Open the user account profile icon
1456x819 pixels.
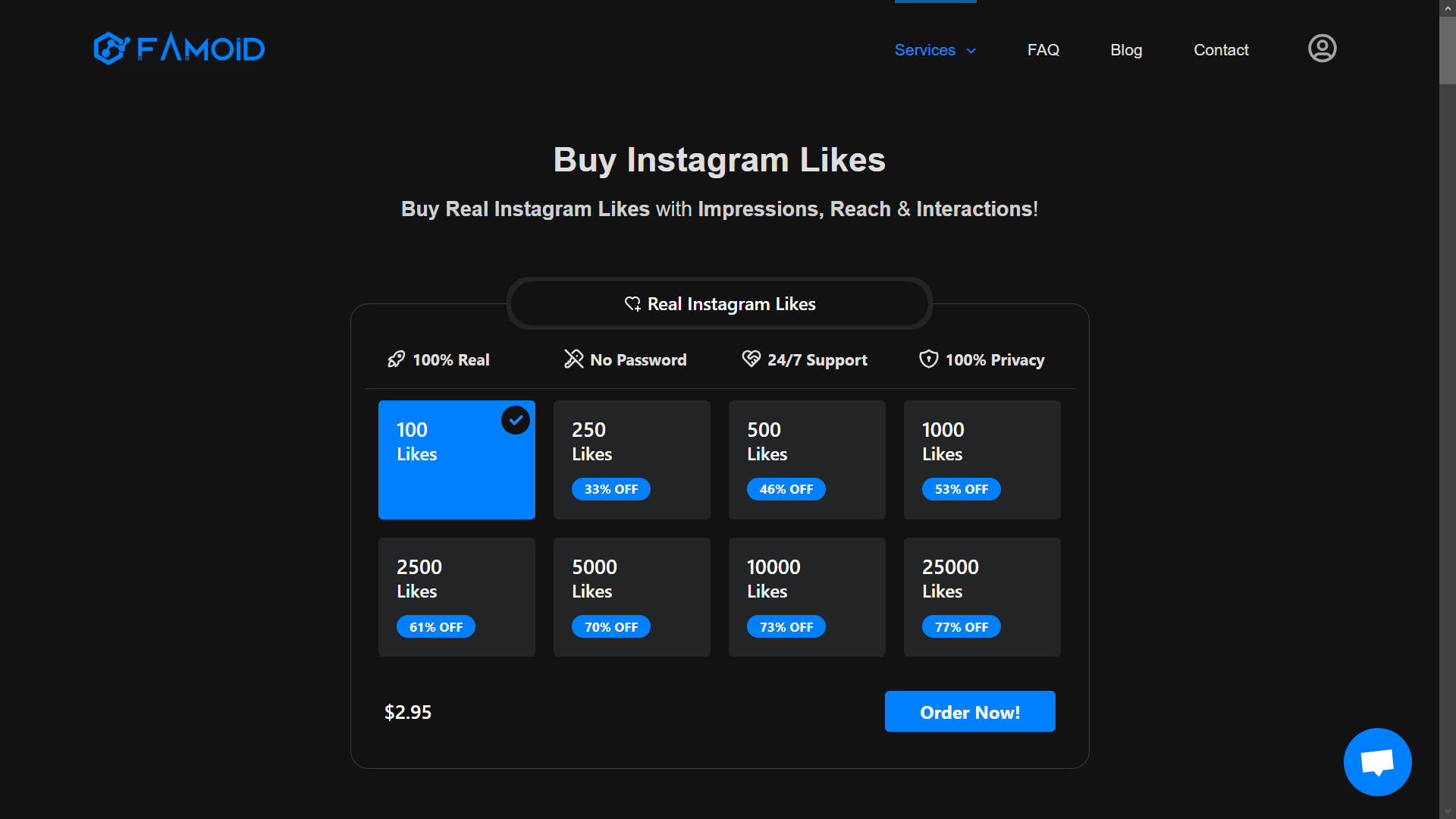[1322, 49]
